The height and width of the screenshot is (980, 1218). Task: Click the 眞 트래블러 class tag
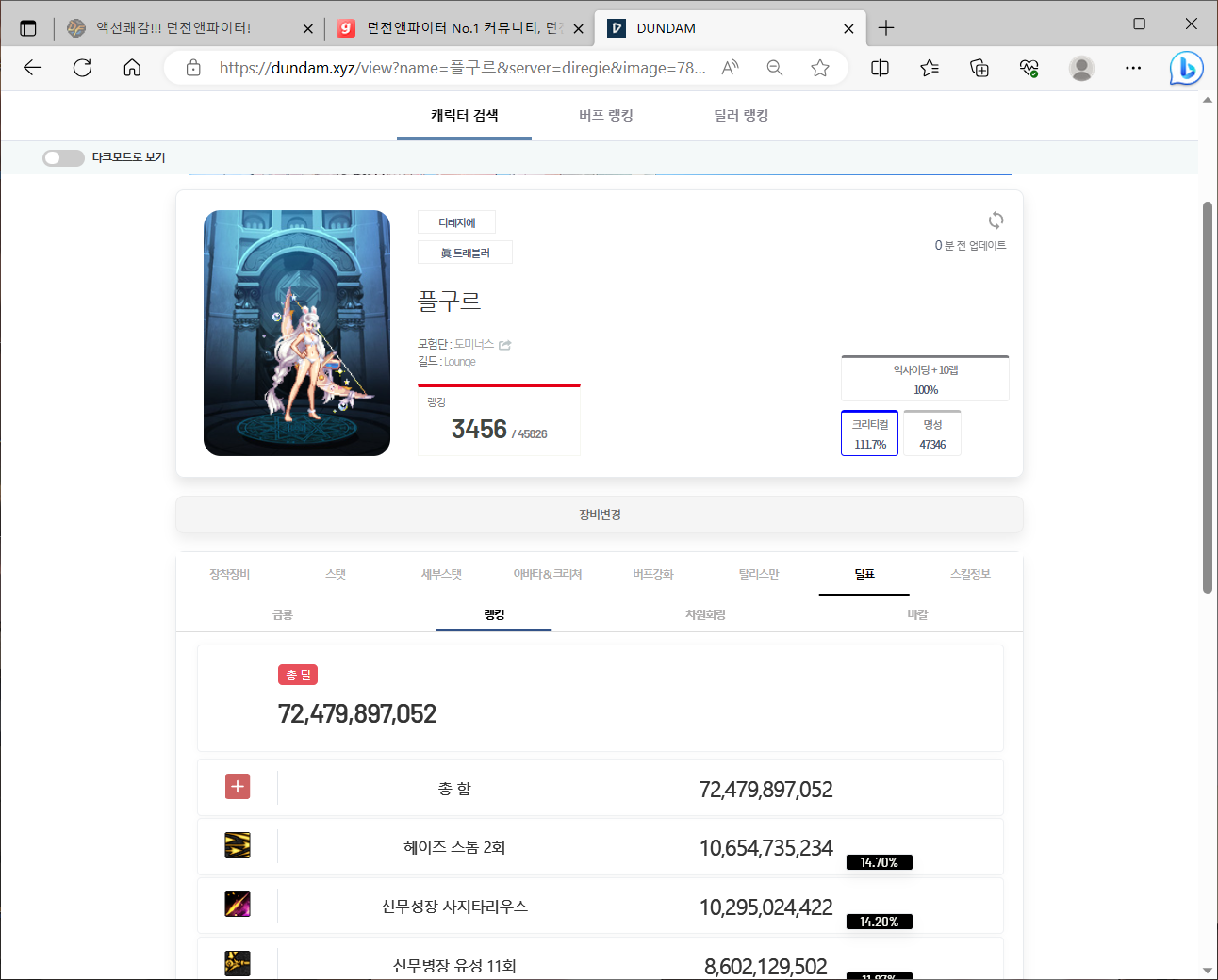[x=465, y=253]
